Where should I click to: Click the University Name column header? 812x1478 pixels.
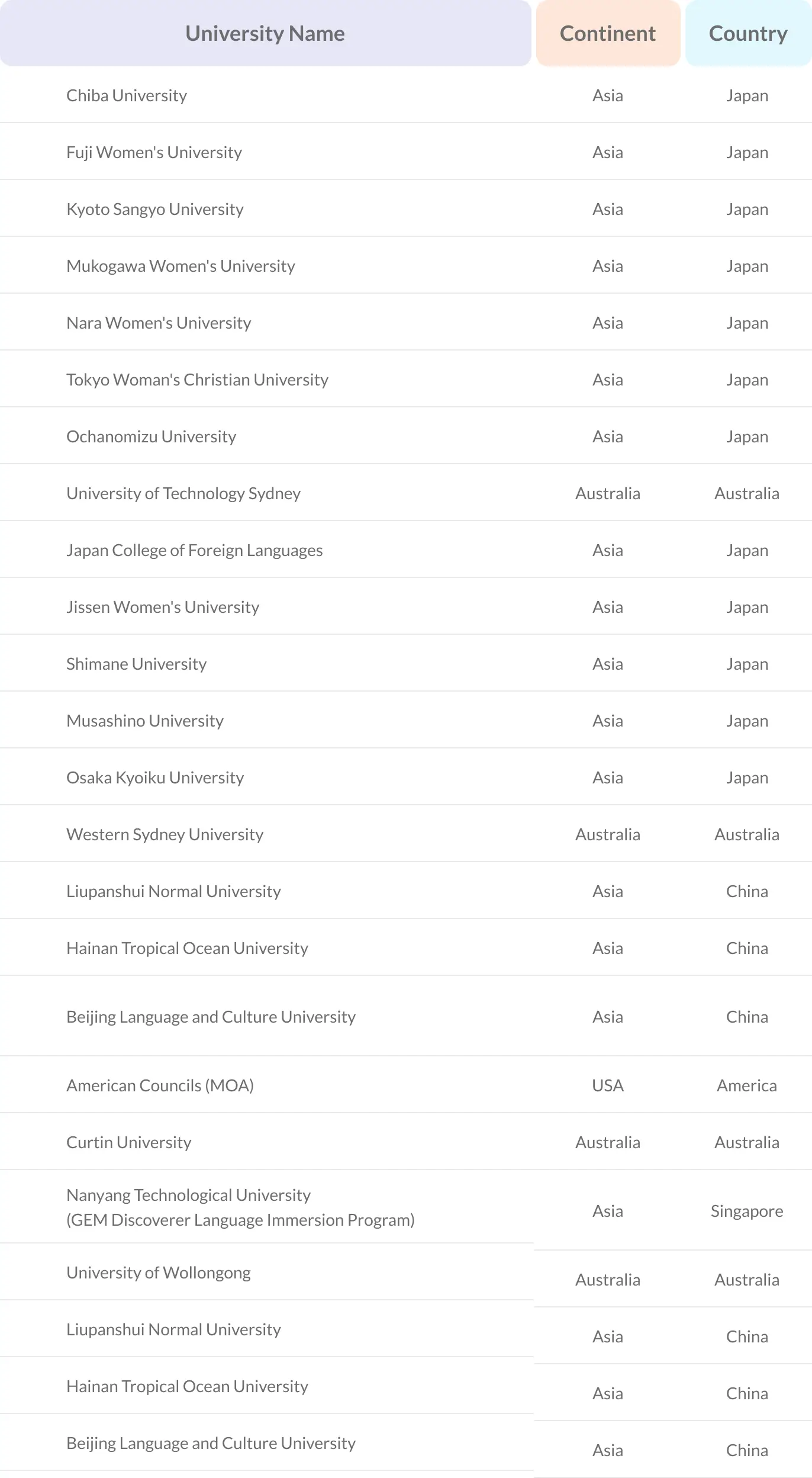265,34
